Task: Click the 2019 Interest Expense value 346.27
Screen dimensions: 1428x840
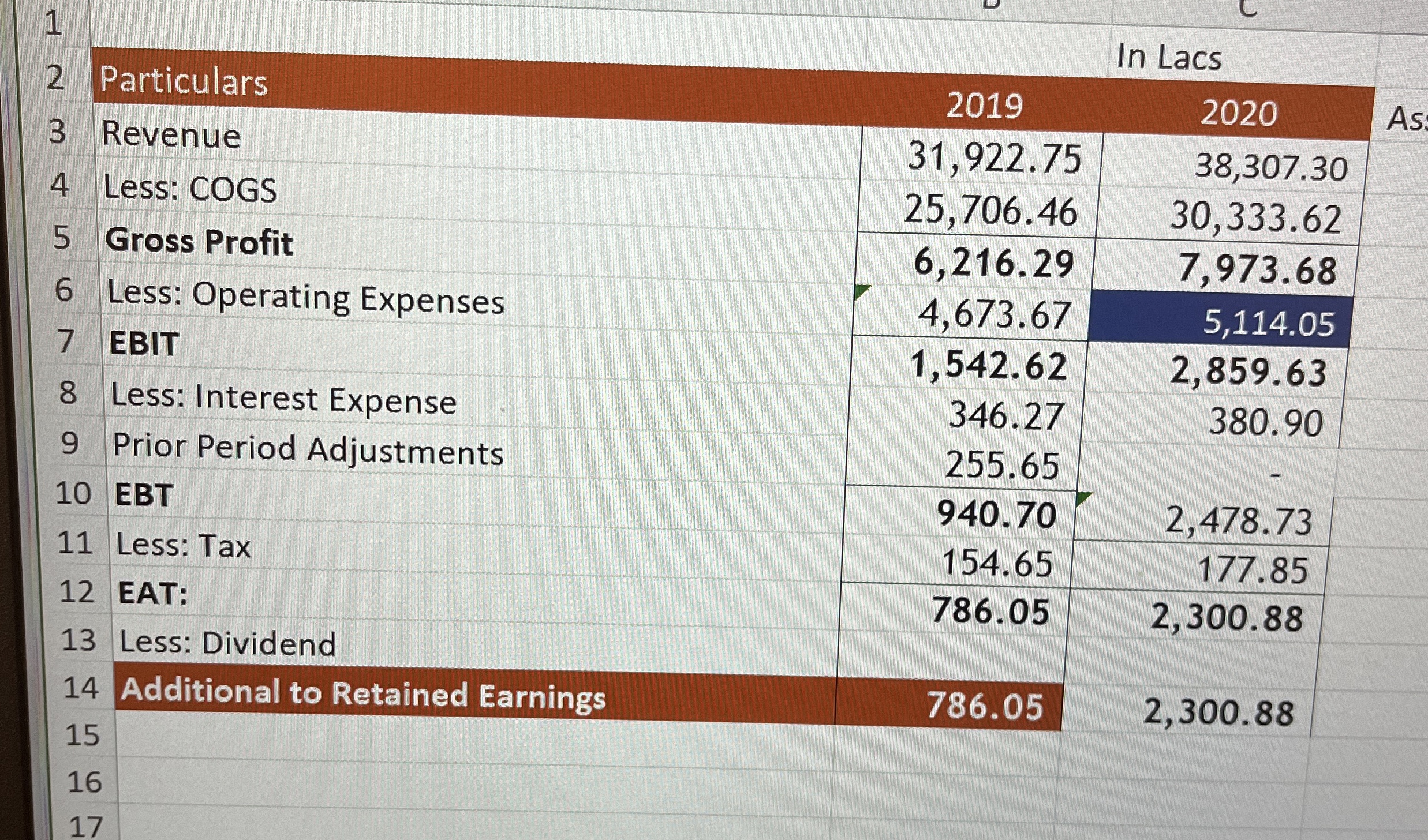Action: (x=1005, y=415)
